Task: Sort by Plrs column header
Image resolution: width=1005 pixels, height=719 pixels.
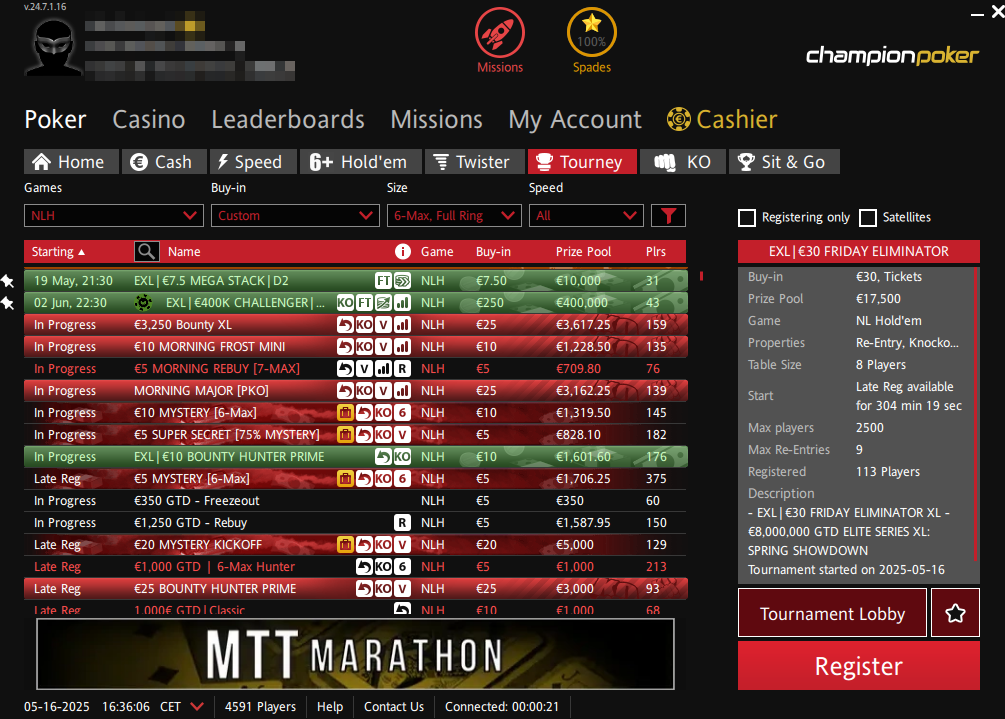Action: 656,252
